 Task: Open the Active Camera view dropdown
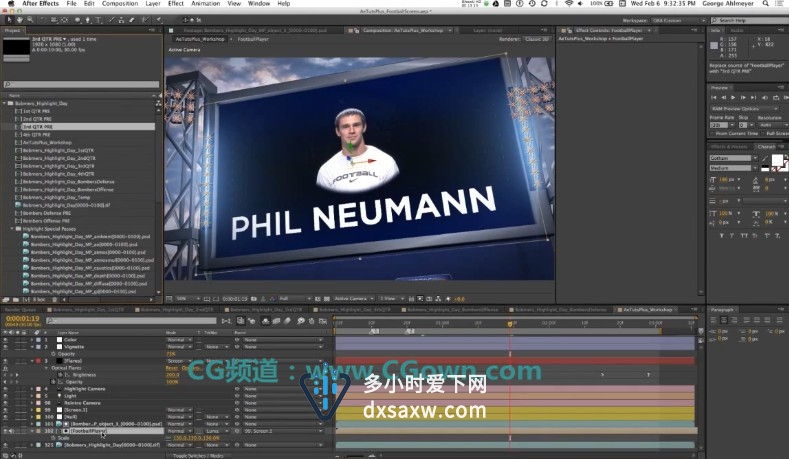click(x=354, y=298)
